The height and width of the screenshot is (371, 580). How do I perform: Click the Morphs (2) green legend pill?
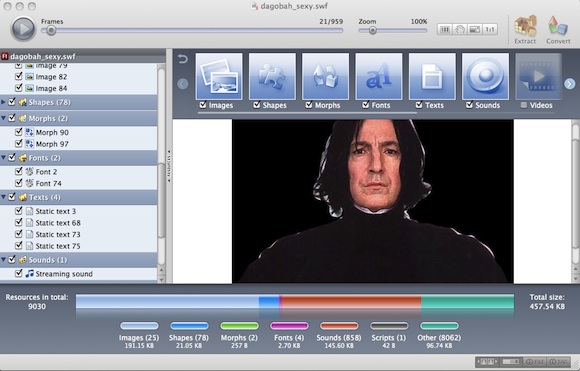point(239,326)
